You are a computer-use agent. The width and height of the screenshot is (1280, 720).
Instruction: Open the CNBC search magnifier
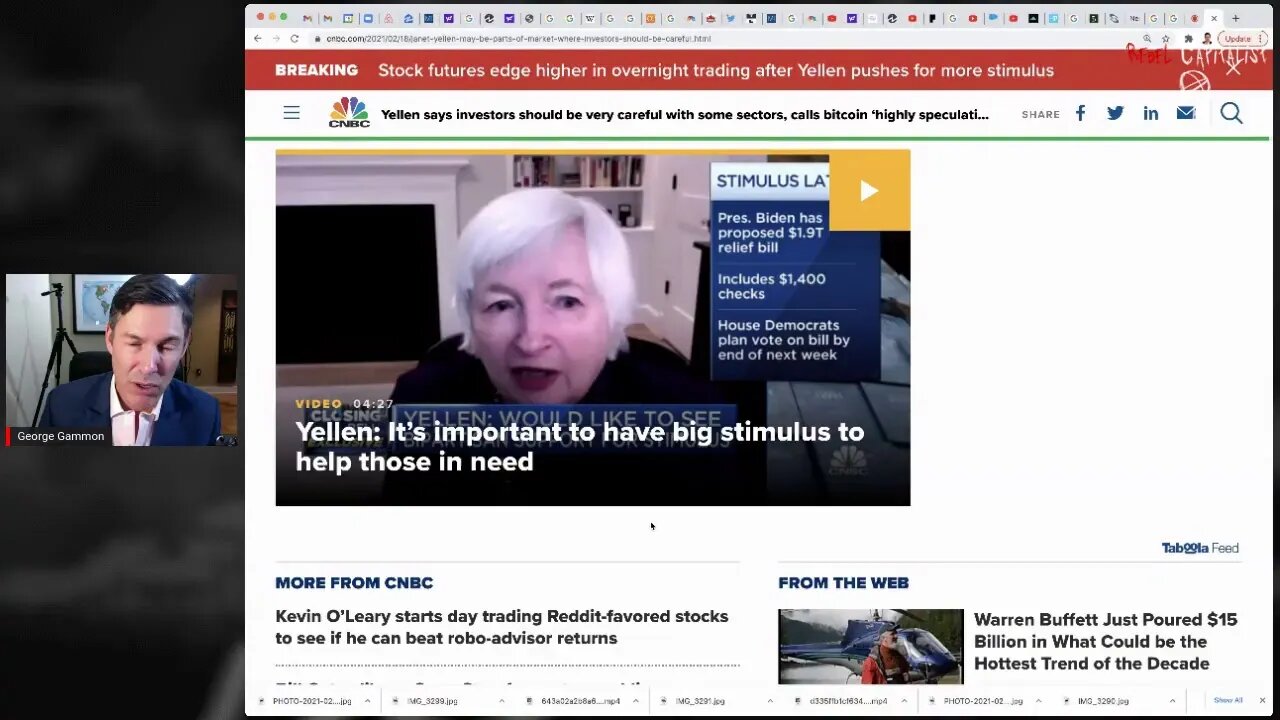1231,113
